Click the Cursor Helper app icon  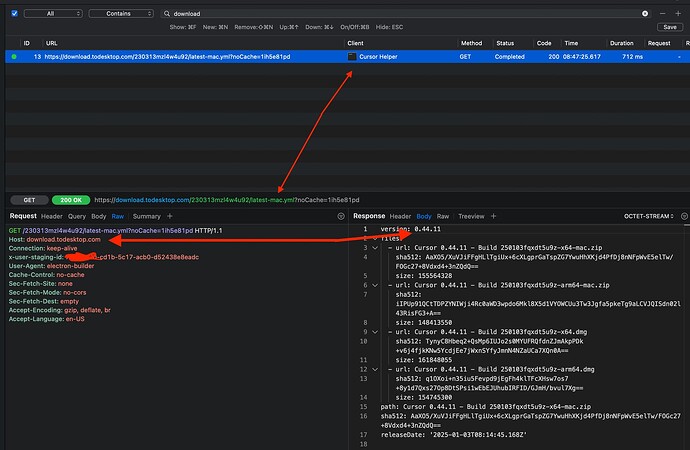[x=352, y=57]
